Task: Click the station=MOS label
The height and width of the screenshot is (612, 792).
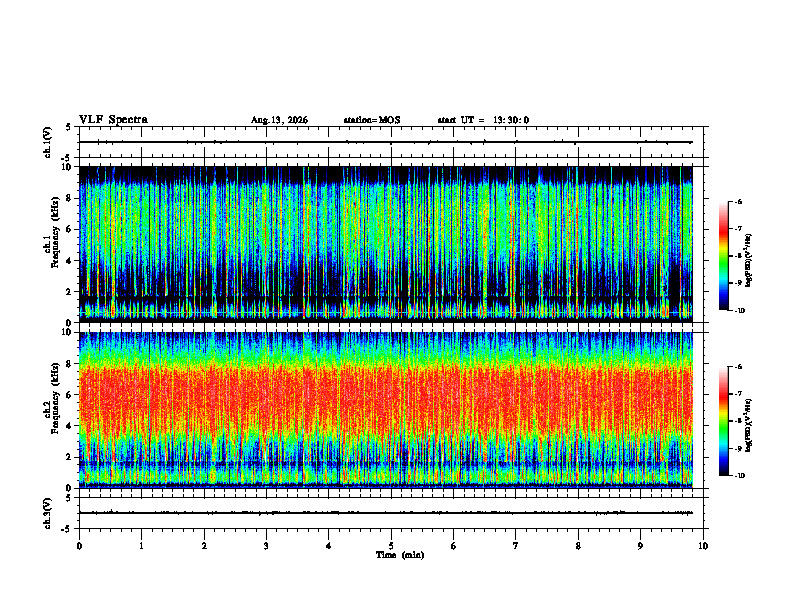Action: pyautogui.click(x=372, y=120)
